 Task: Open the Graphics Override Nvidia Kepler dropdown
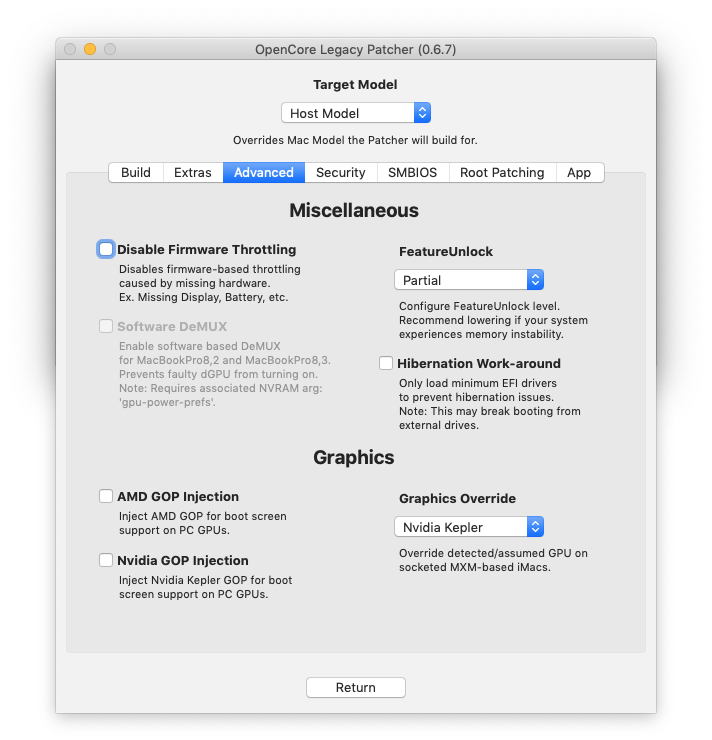click(469, 527)
